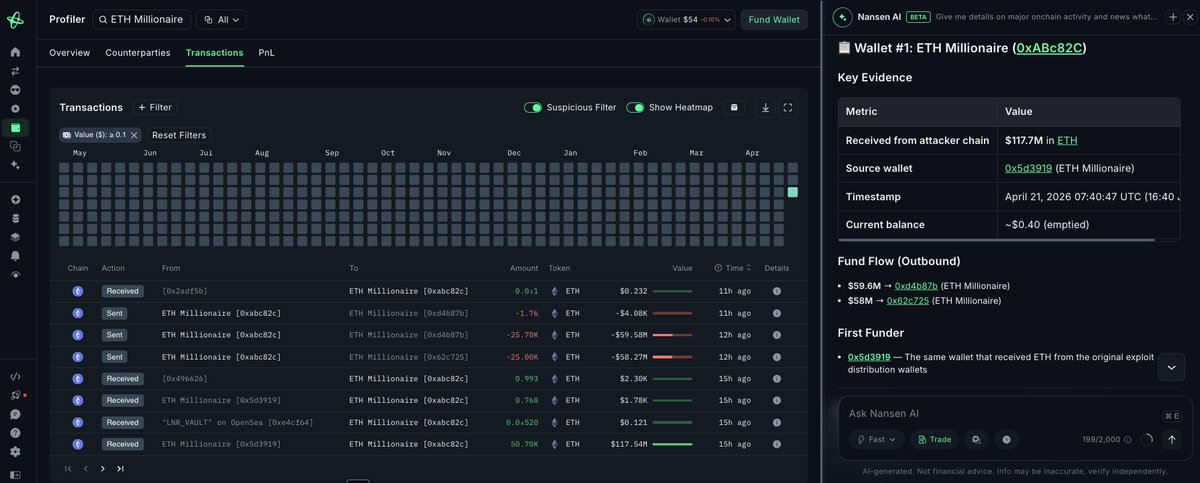Focus the ETH Millionaire search field

tap(141, 19)
